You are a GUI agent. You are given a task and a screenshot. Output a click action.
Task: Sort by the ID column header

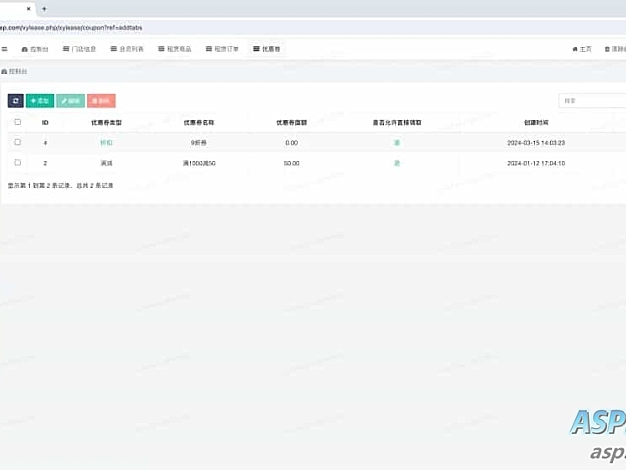45,123
